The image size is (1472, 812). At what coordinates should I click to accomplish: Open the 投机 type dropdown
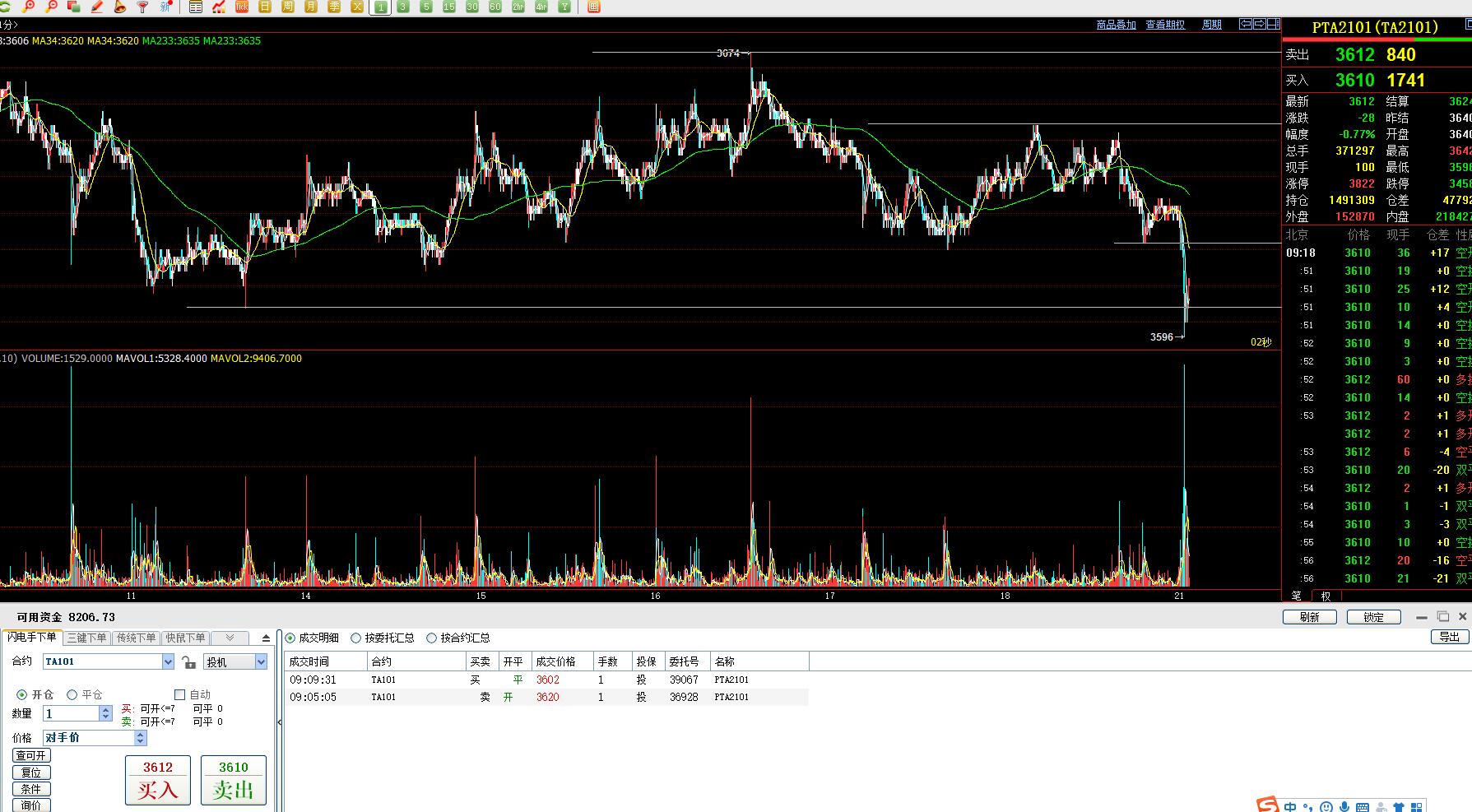261,661
